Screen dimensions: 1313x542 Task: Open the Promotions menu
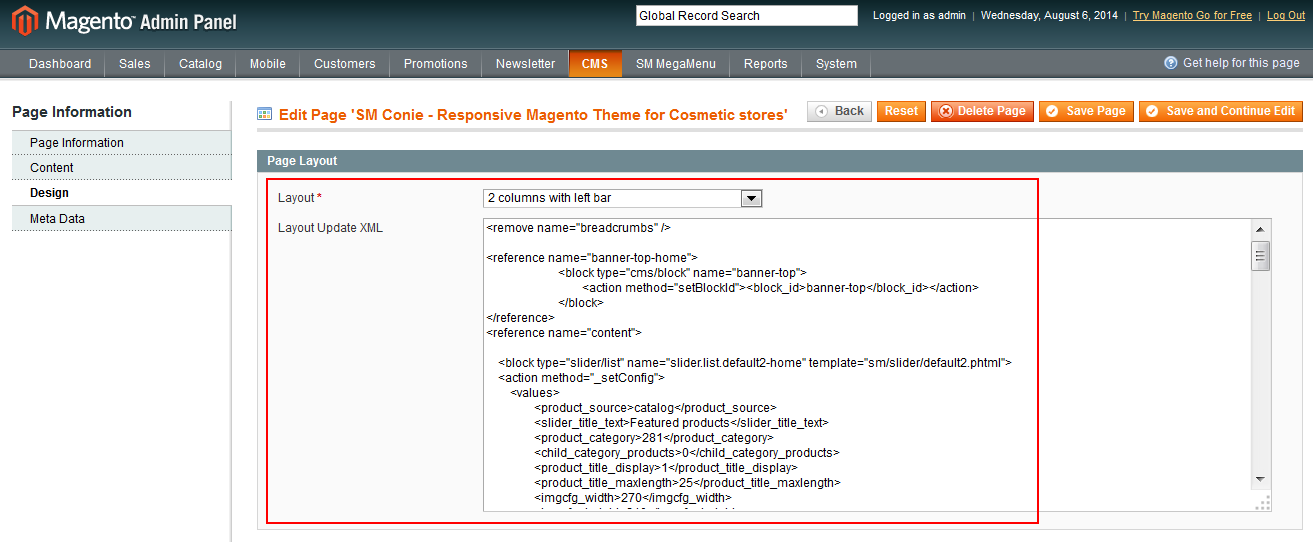pos(436,64)
